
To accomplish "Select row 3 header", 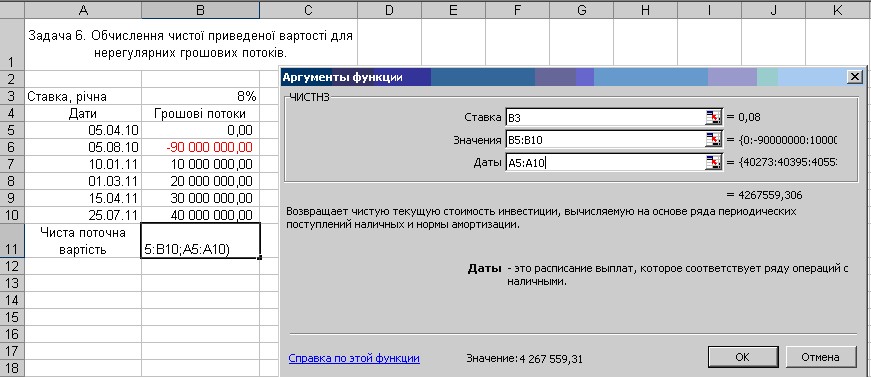I will (12, 96).
